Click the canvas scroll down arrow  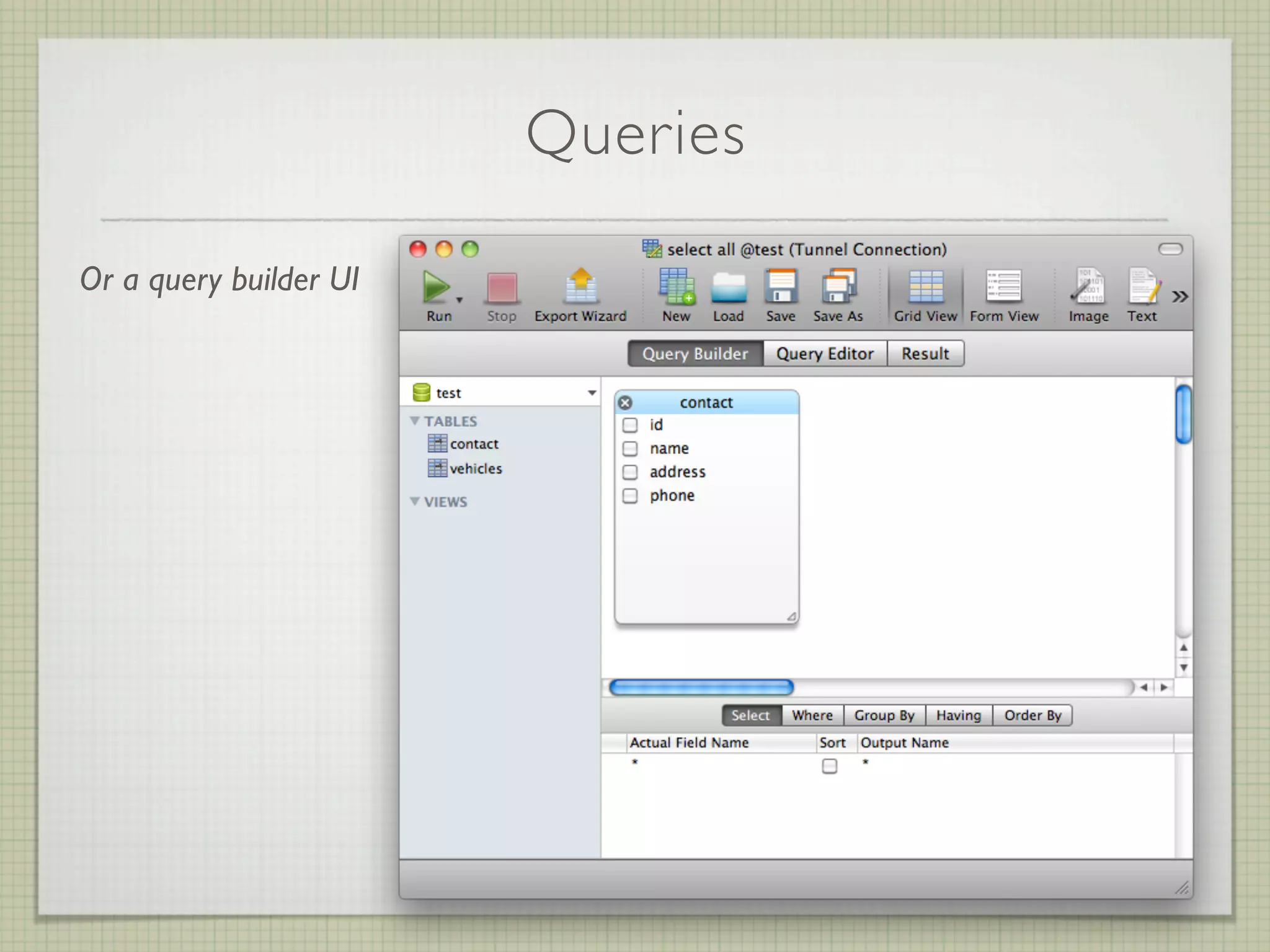pyautogui.click(x=1184, y=668)
